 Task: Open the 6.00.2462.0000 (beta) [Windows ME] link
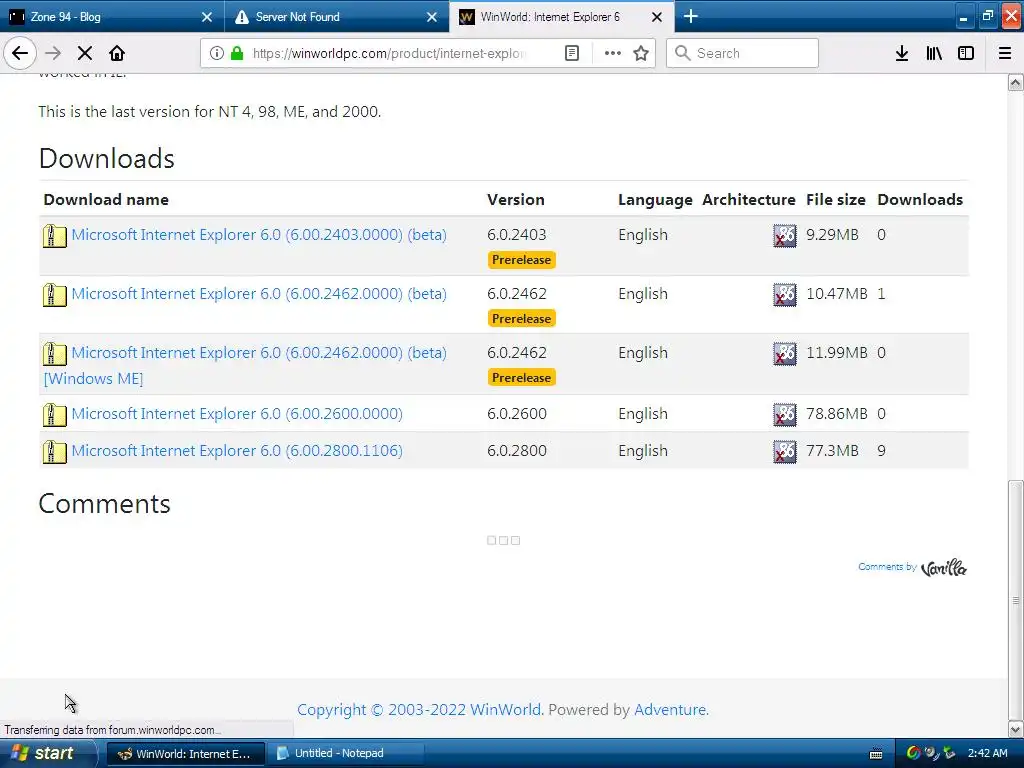coord(246,366)
